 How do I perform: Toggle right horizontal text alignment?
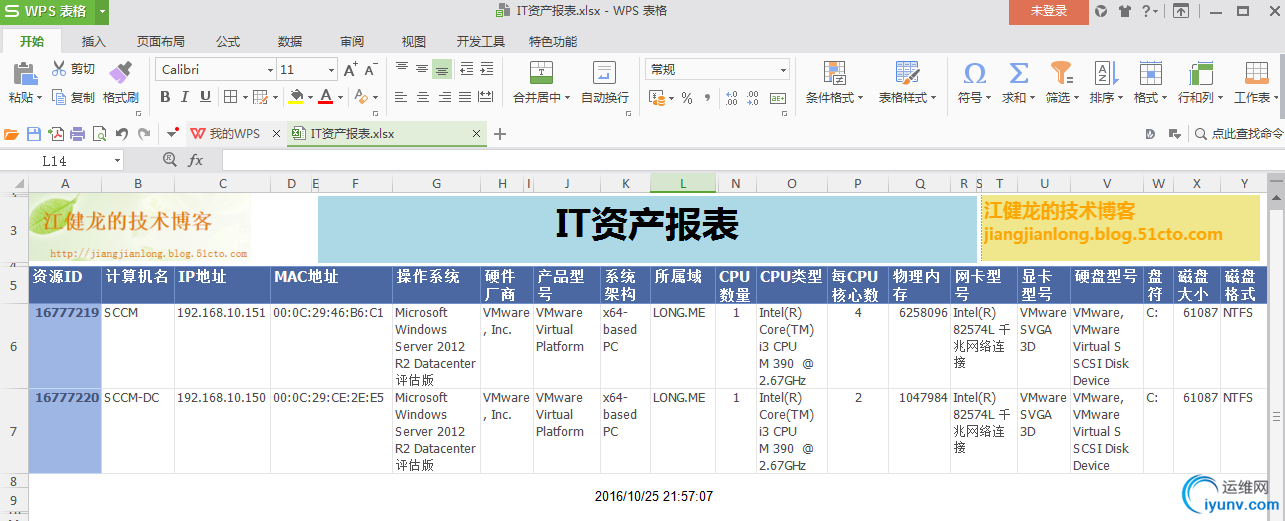tap(443, 97)
